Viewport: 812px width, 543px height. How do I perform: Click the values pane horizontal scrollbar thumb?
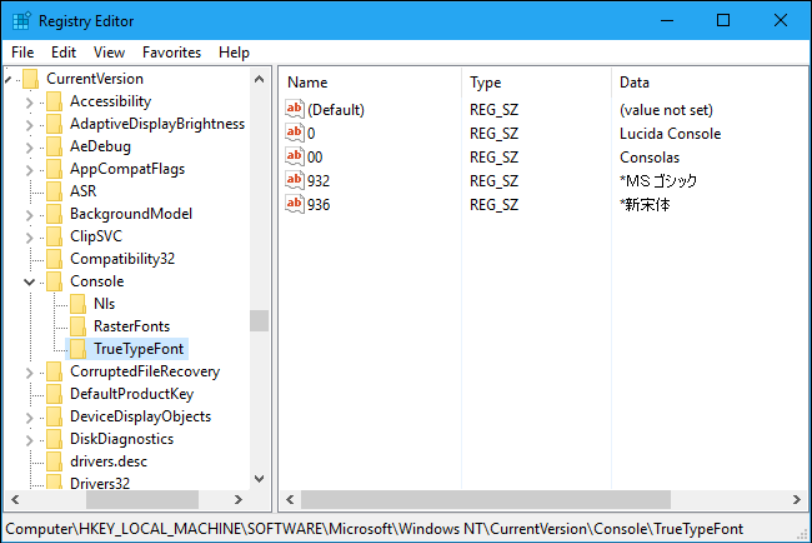point(486,500)
